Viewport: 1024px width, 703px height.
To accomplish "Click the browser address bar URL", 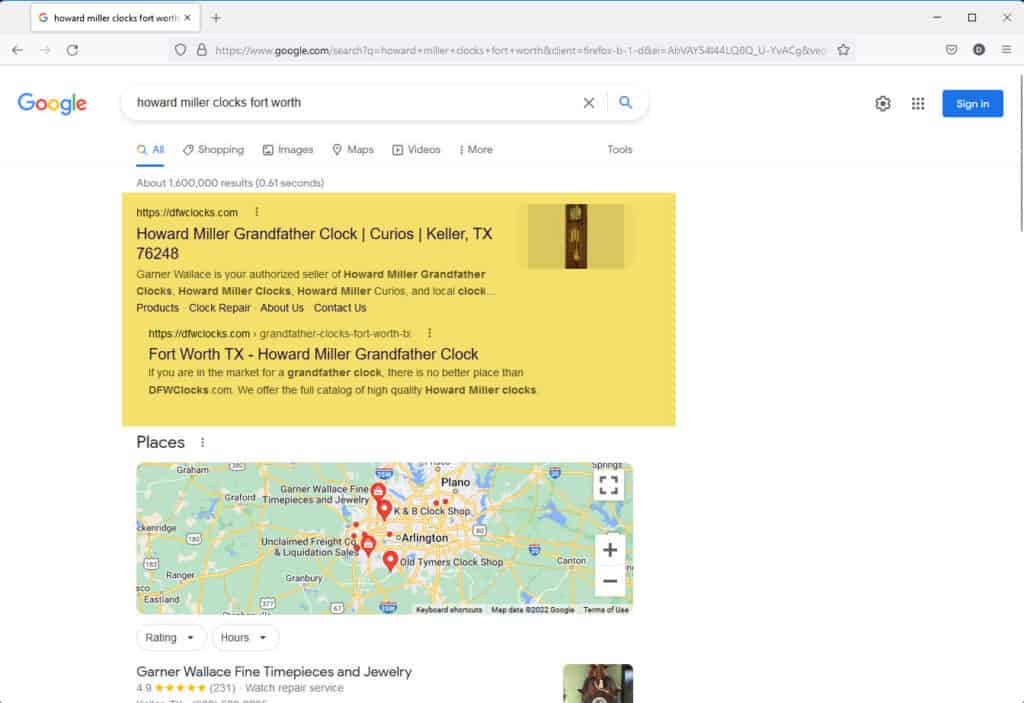I will 519,50.
